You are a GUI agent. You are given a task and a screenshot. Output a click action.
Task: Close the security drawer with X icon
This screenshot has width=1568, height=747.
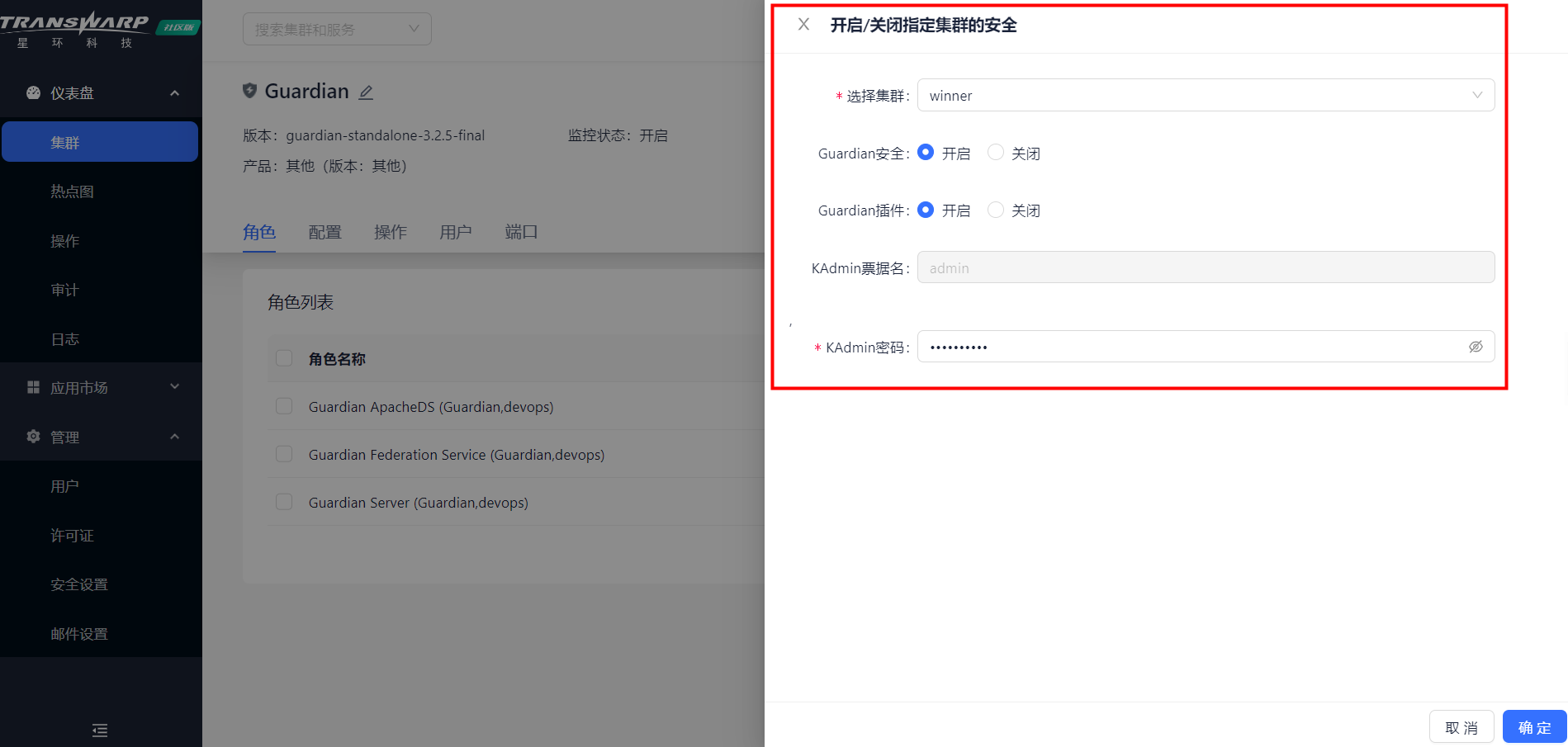tap(803, 25)
